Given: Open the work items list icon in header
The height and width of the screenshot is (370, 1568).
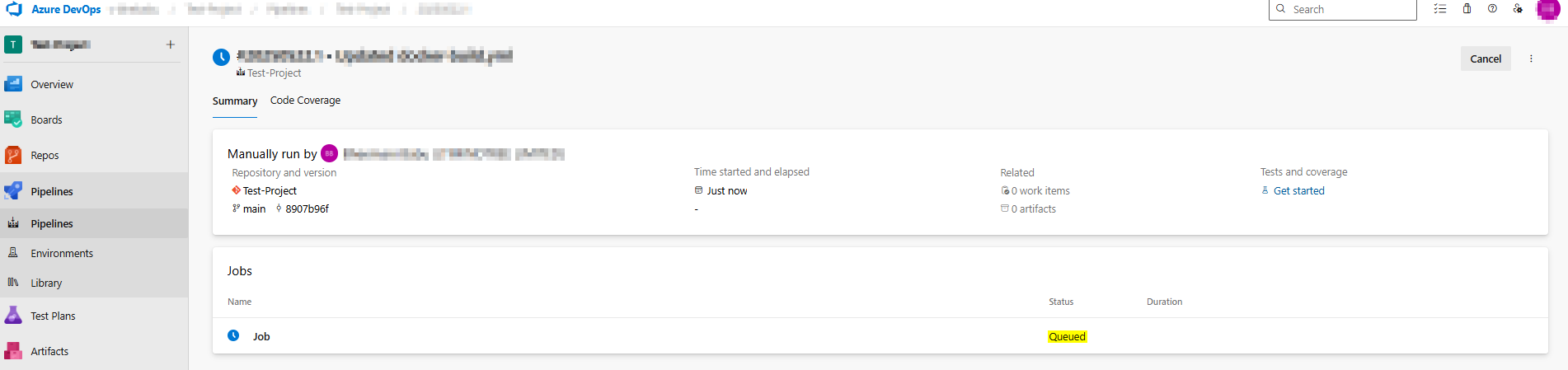Looking at the screenshot, I should (x=1440, y=9).
